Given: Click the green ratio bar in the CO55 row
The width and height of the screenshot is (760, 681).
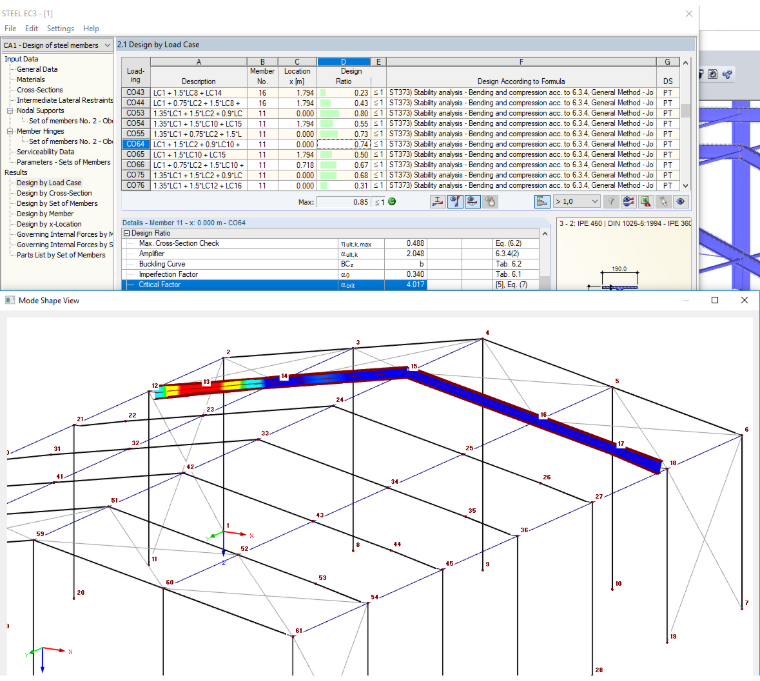Looking at the screenshot, I should tap(329, 134).
